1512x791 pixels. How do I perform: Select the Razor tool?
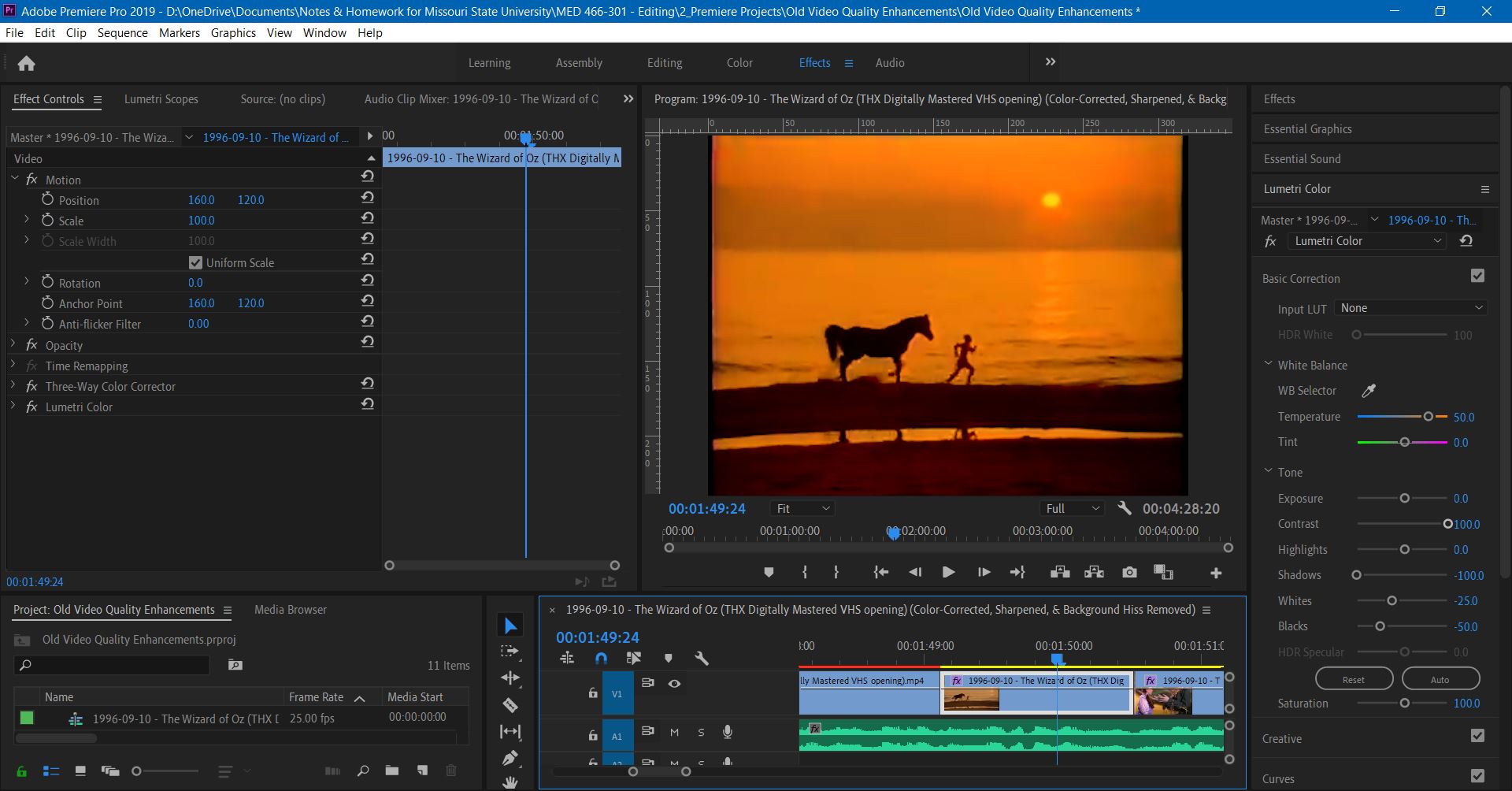(510, 705)
